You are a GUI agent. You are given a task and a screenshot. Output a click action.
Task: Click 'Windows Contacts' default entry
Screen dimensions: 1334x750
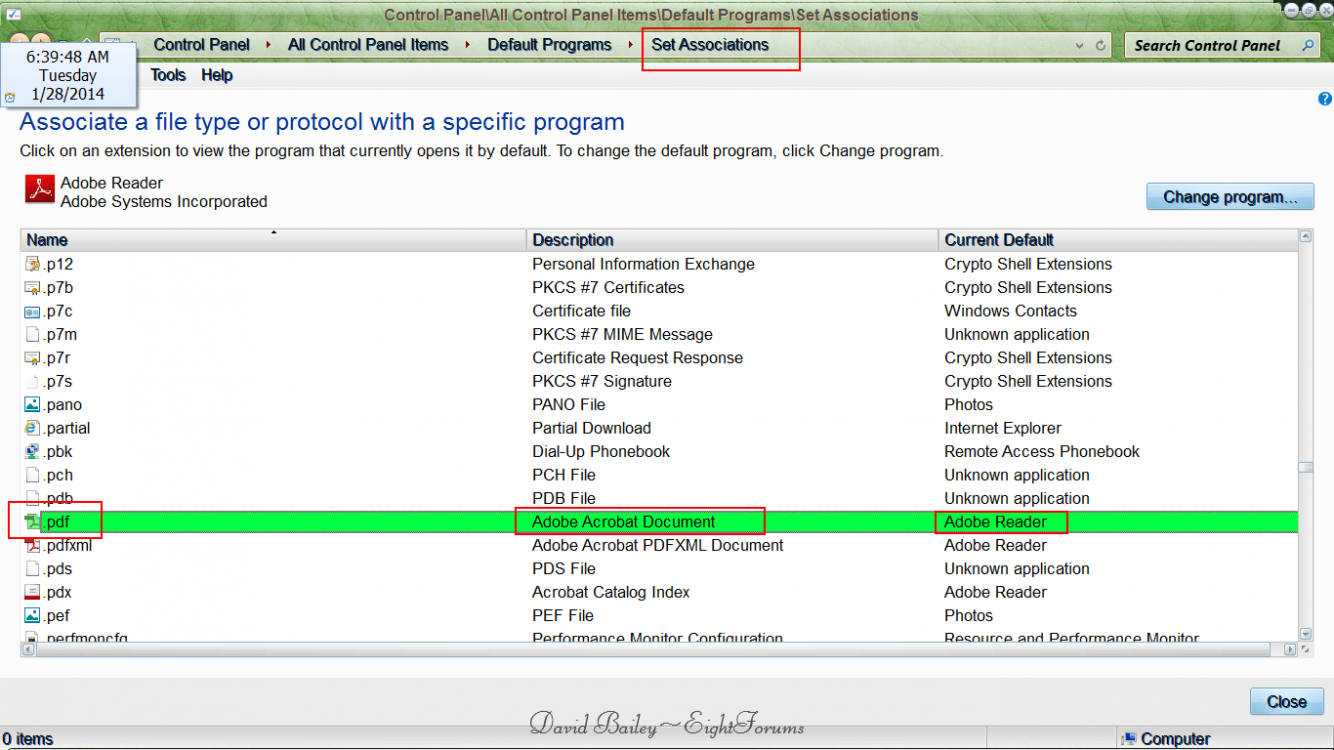[1011, 311]
